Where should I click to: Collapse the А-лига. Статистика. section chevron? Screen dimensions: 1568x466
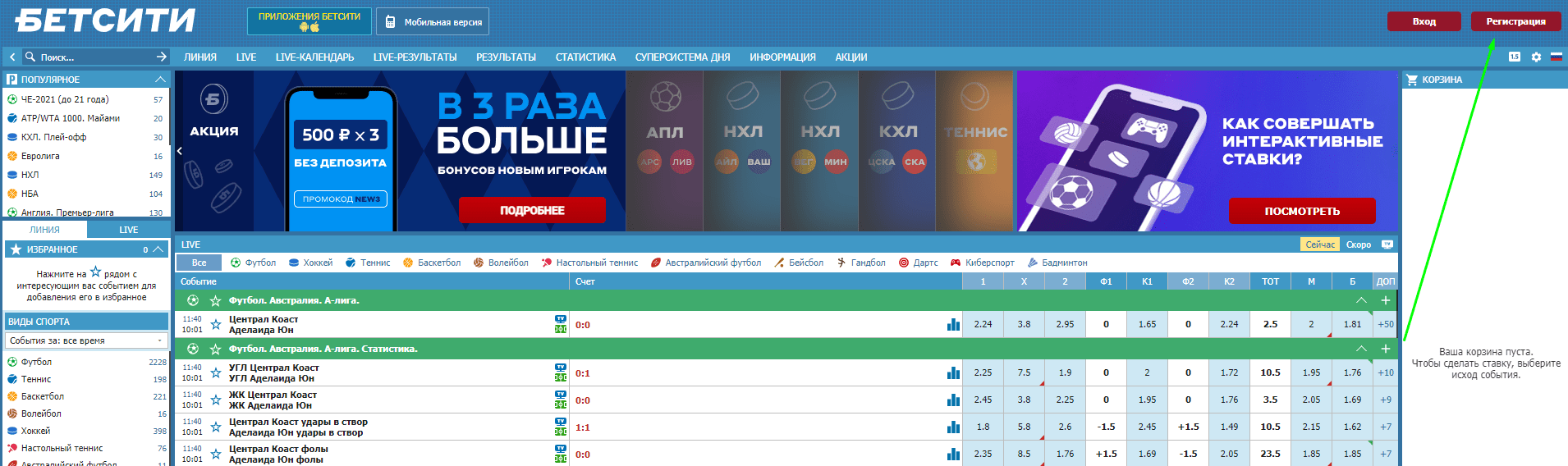pyautogui.click(x=1361, y=349)
